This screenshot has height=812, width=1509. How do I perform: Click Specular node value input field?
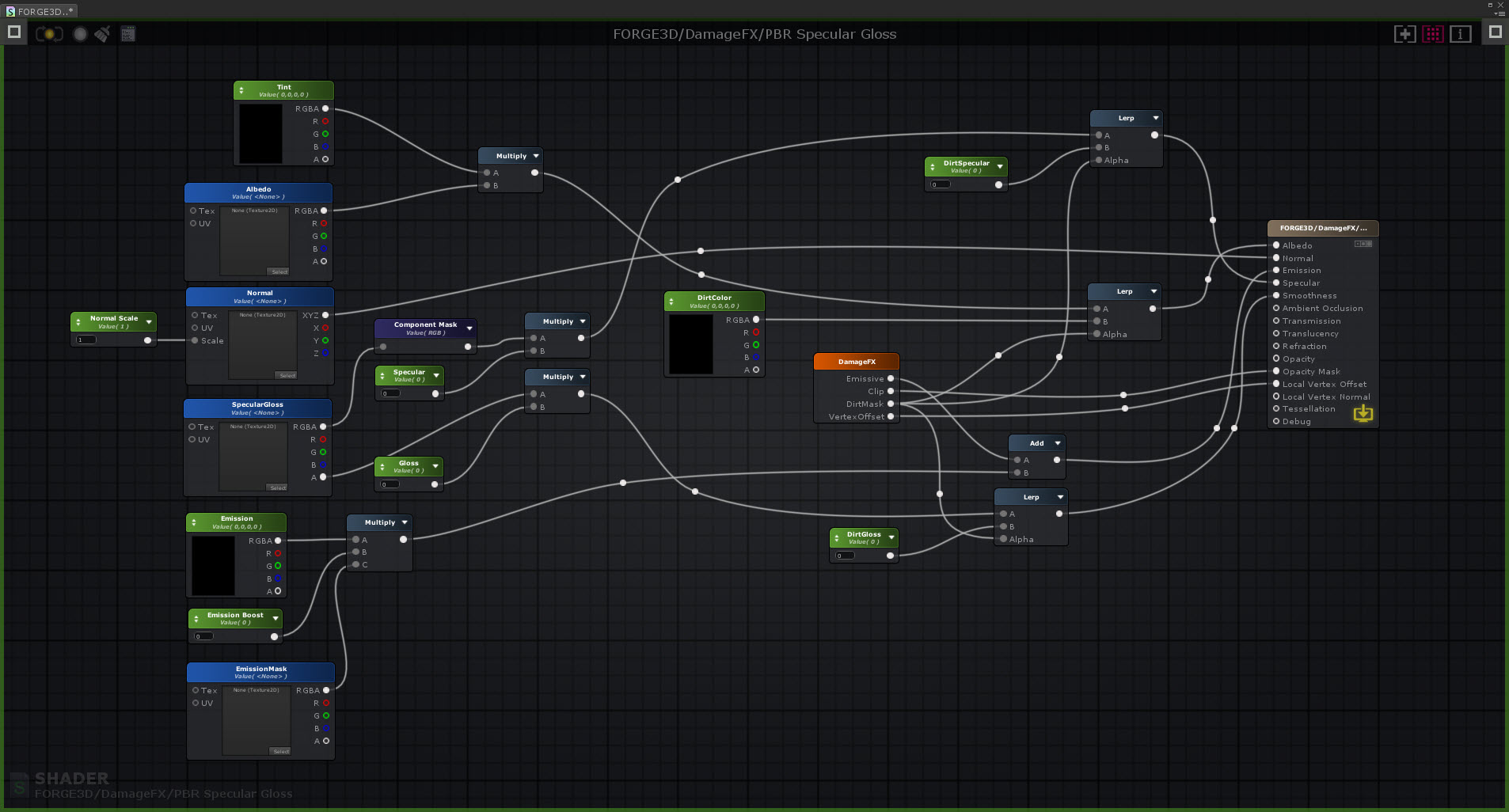click(390, 393)
